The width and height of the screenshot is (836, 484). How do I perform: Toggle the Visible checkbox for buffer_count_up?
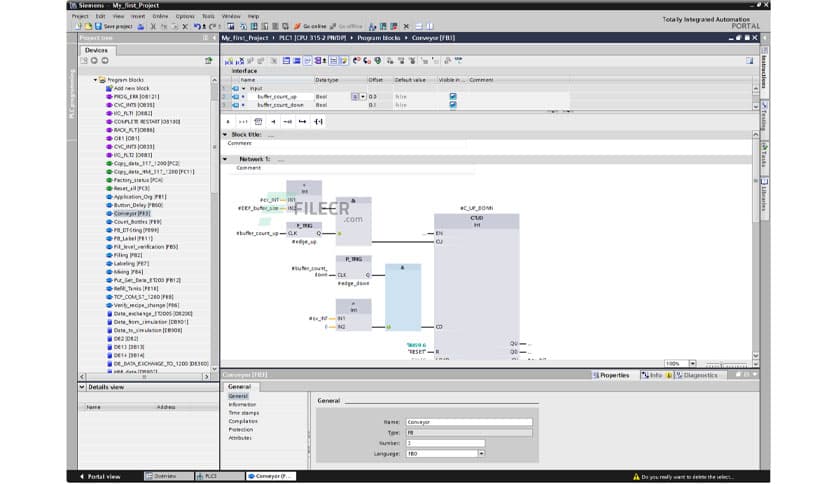(x=453, y=96)
